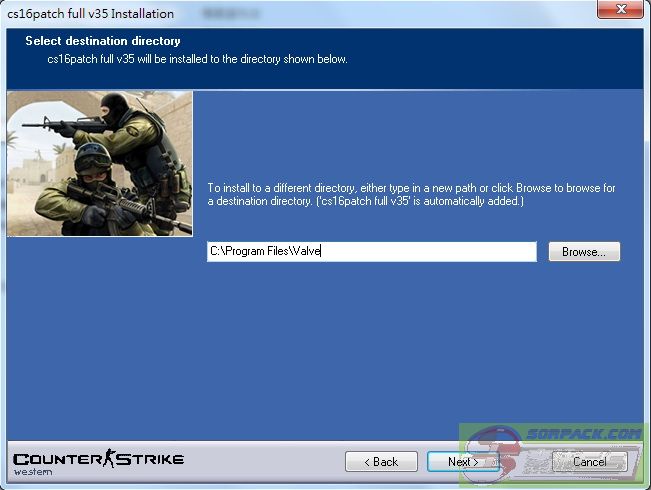Proceed with the Next > button

(462, 461)
